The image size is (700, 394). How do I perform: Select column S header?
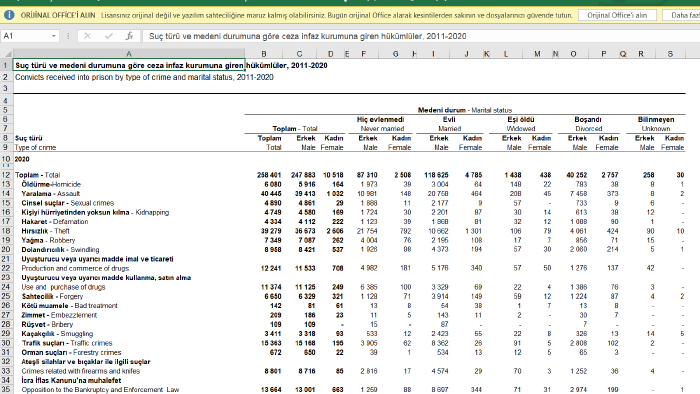click(670, 54)
